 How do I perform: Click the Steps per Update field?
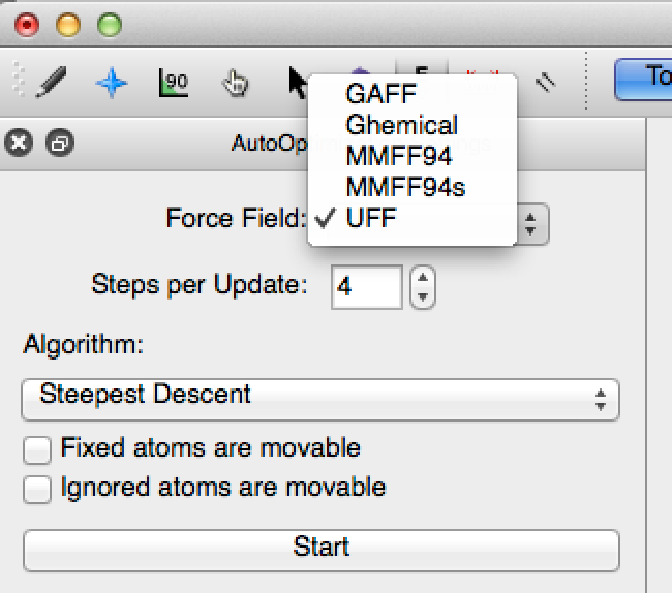tap(367, 287)
